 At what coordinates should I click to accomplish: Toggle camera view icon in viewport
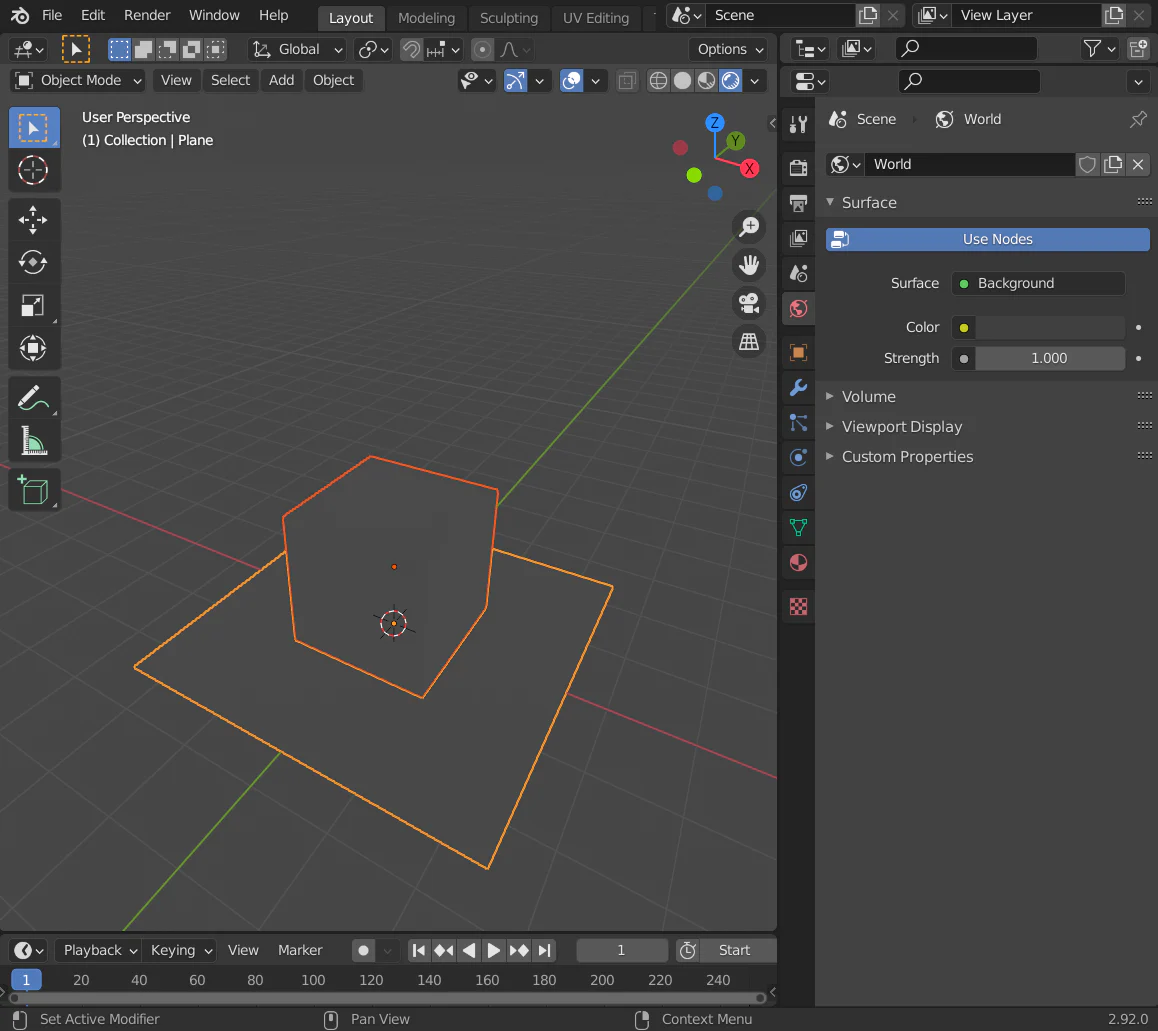point(749,303)
